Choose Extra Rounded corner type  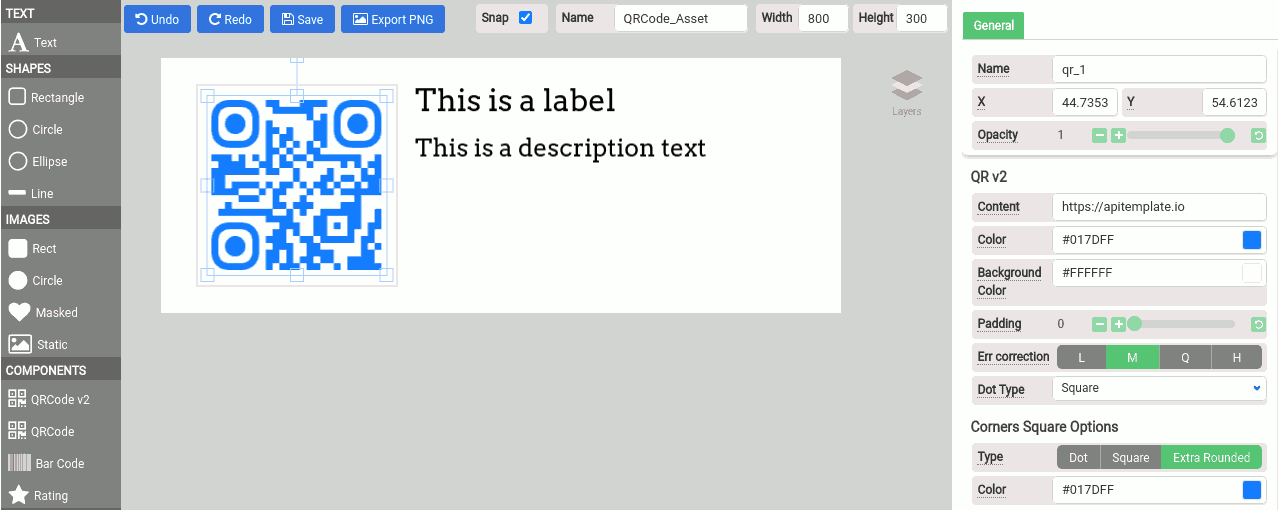tap(1211, 457)
